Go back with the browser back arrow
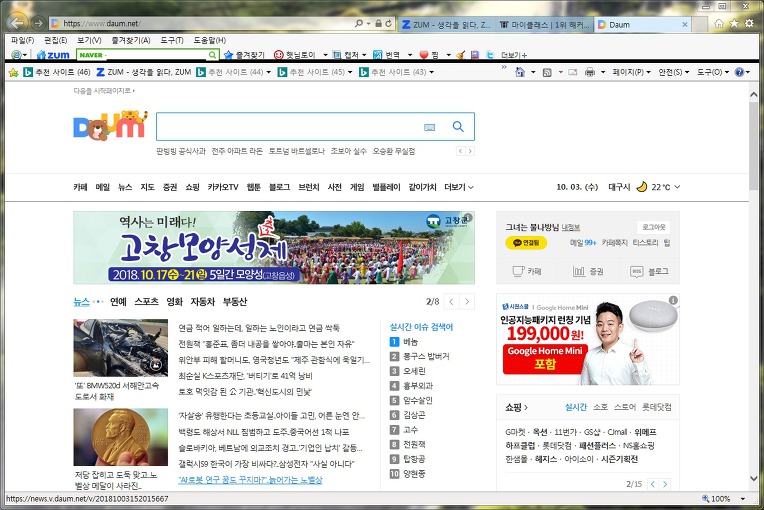 pyautogui.click(x=17, y=23)
